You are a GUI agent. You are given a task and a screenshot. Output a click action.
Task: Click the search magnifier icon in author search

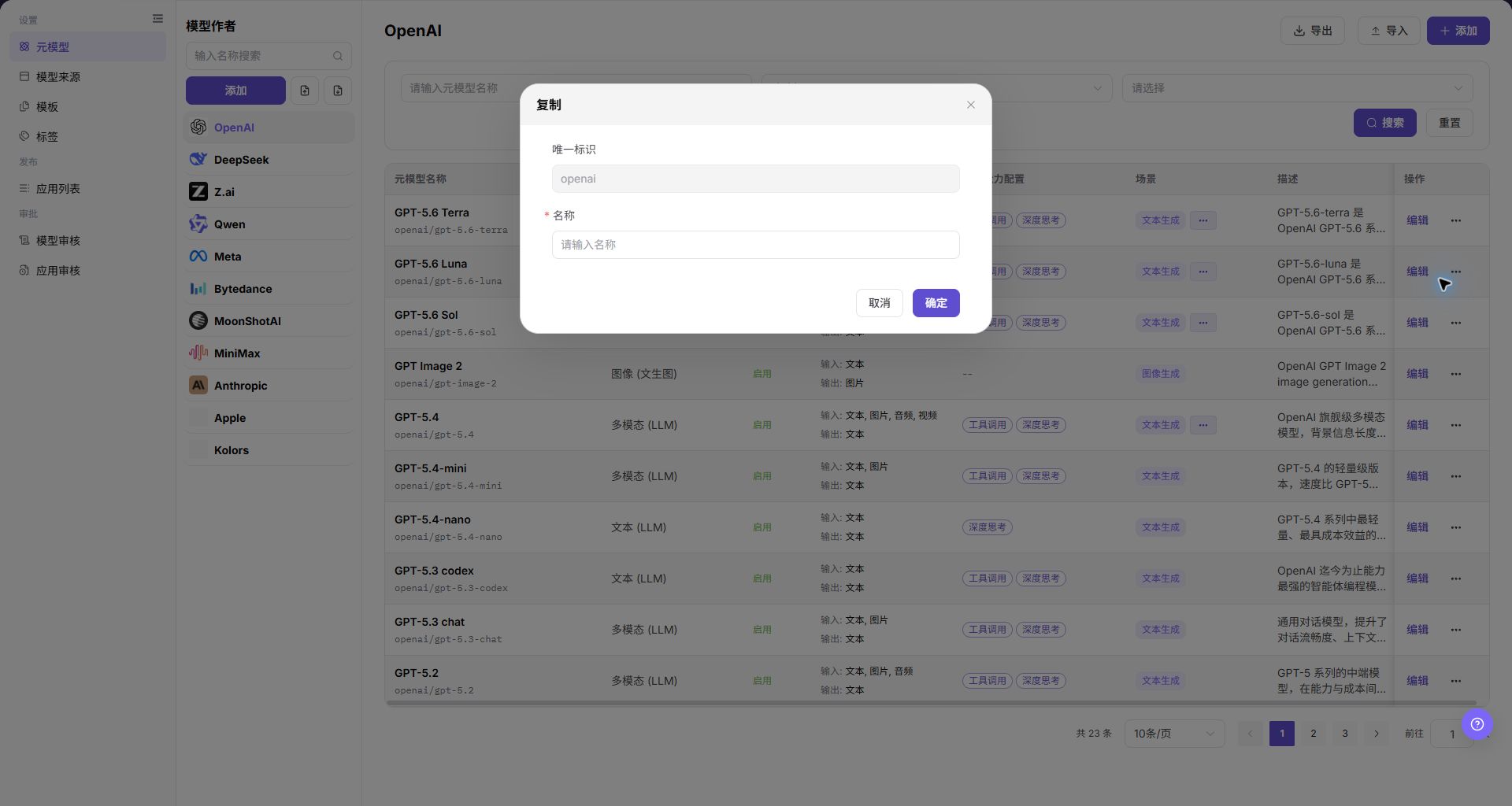338,56
